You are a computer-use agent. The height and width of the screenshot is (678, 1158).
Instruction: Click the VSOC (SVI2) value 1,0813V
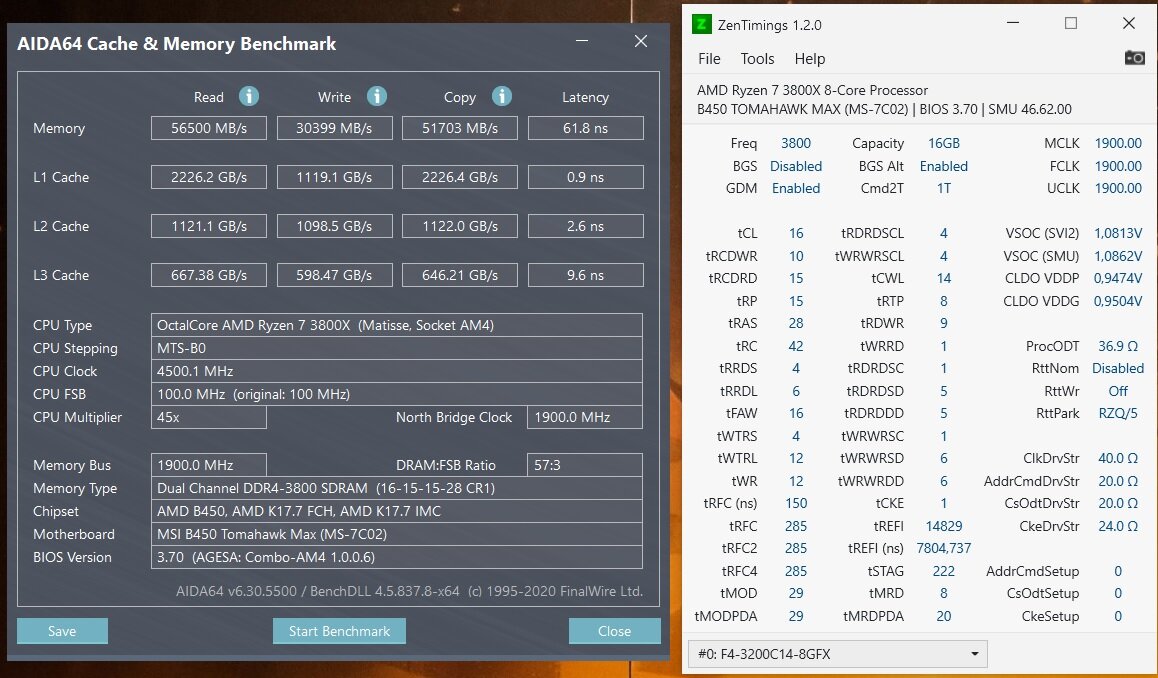click(1118, 233)
